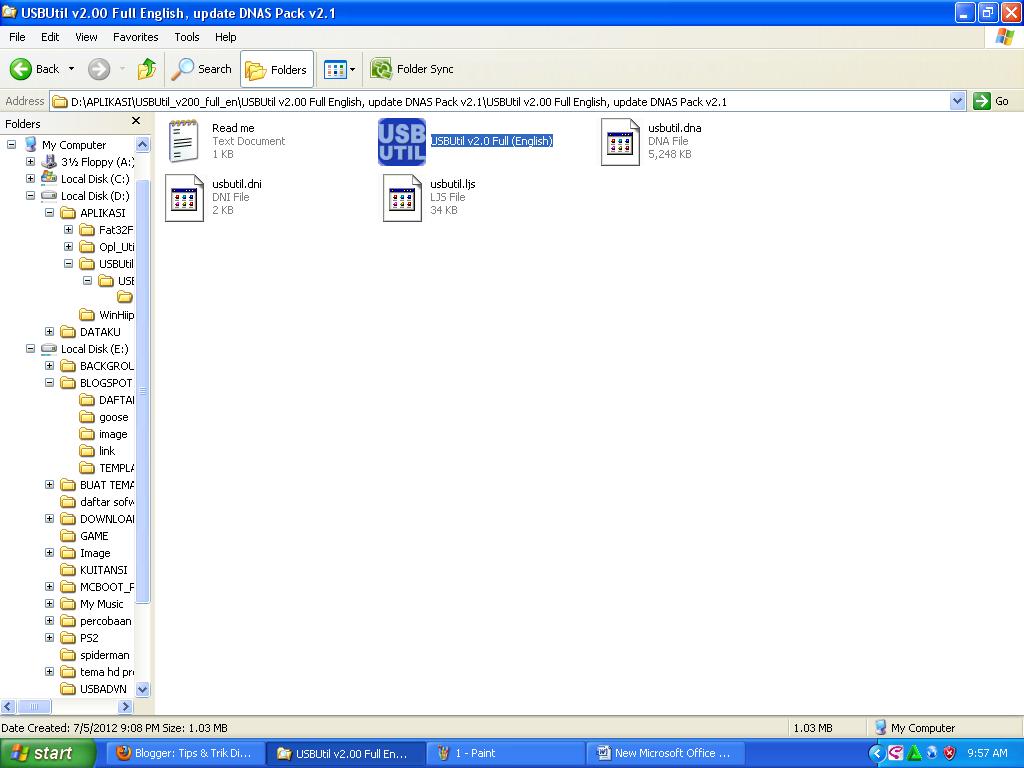Open the Back history dropdown arrow
1024x768 pixels.
click(71, 69)
